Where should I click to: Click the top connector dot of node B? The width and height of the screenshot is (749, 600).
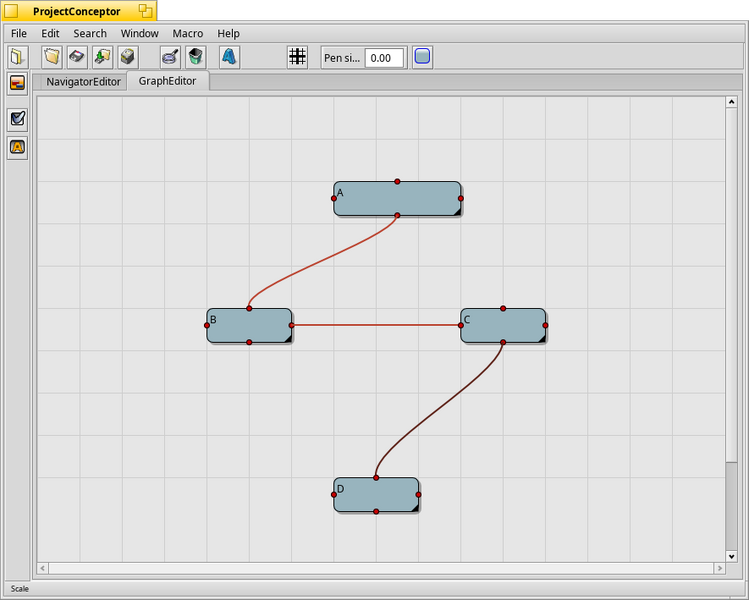249,309
